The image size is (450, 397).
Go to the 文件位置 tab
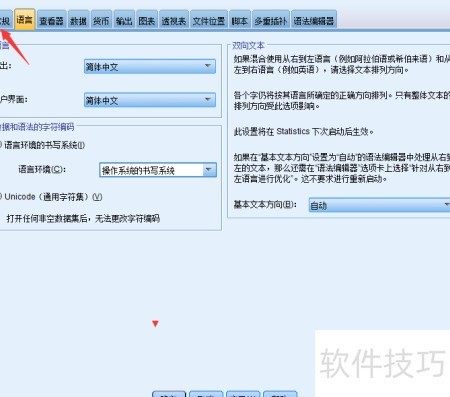click(x=209, y=21)
